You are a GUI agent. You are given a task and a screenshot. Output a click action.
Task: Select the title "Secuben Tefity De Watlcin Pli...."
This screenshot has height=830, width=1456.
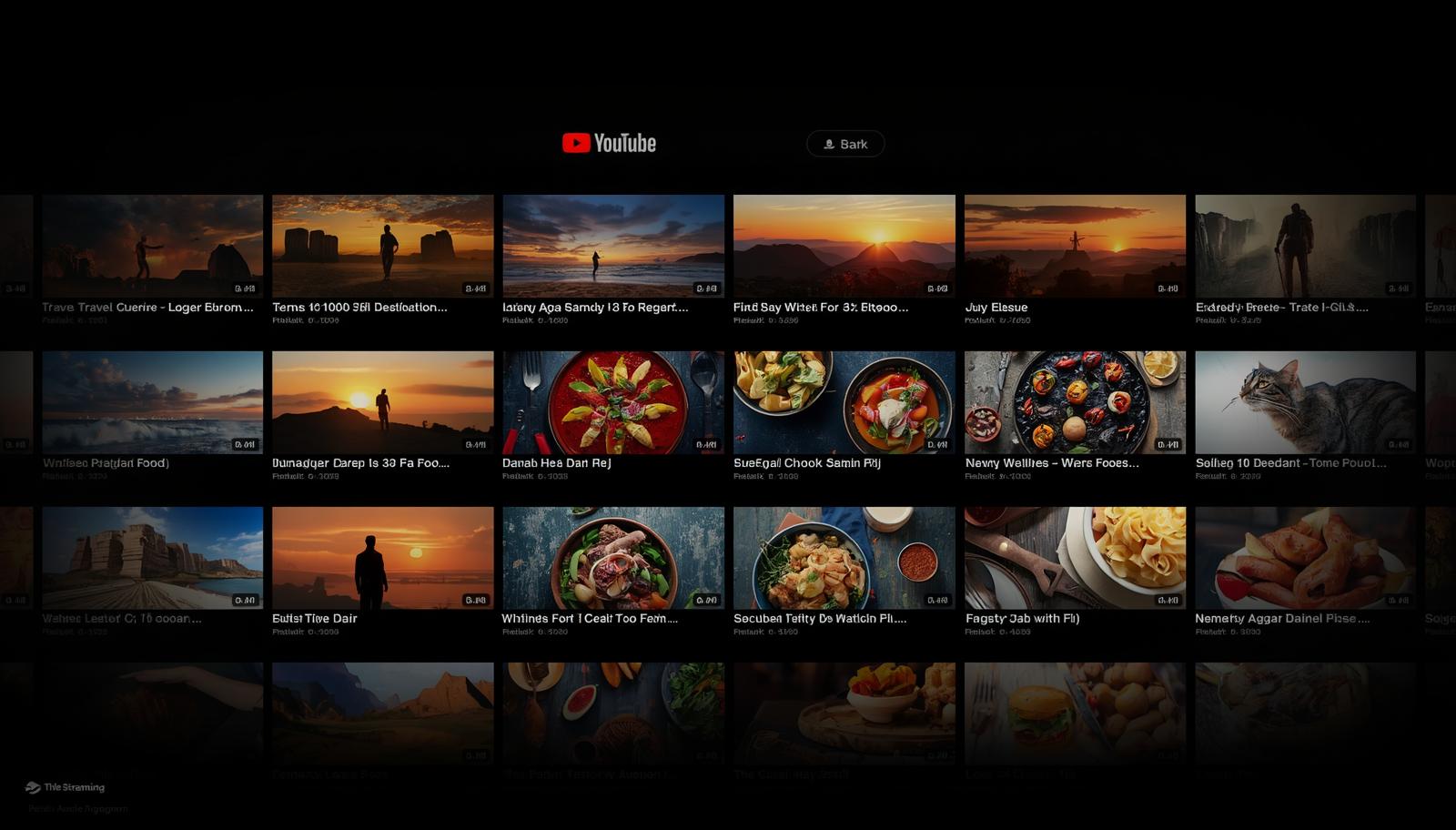820,619
